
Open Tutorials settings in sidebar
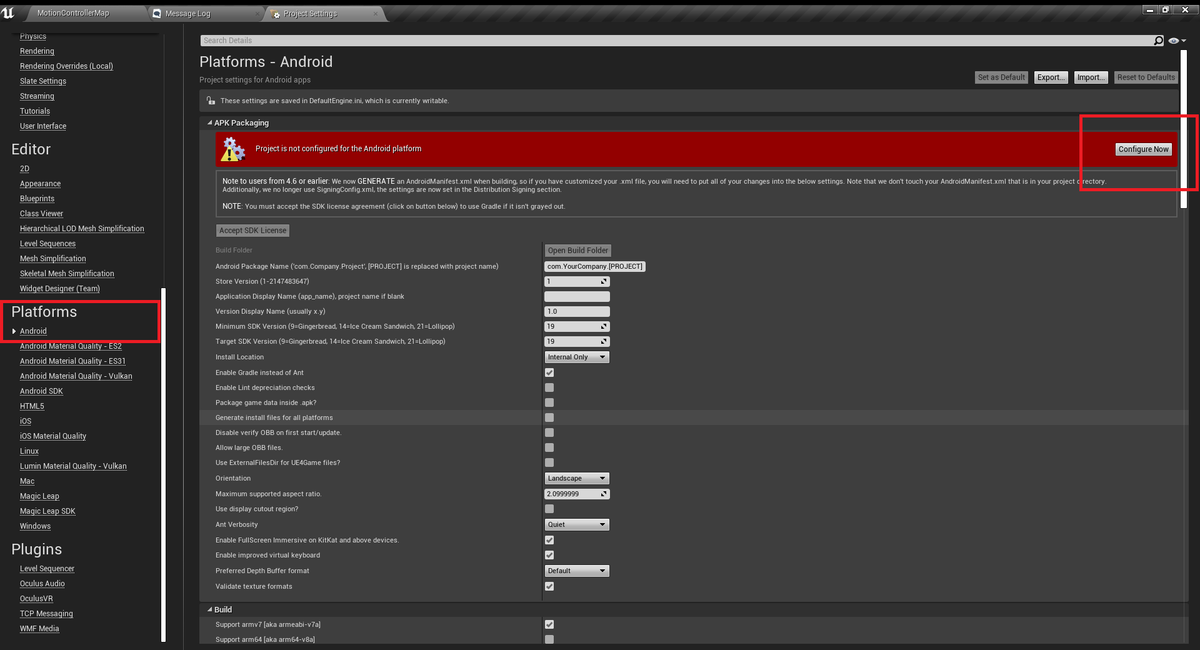[35, 111]
